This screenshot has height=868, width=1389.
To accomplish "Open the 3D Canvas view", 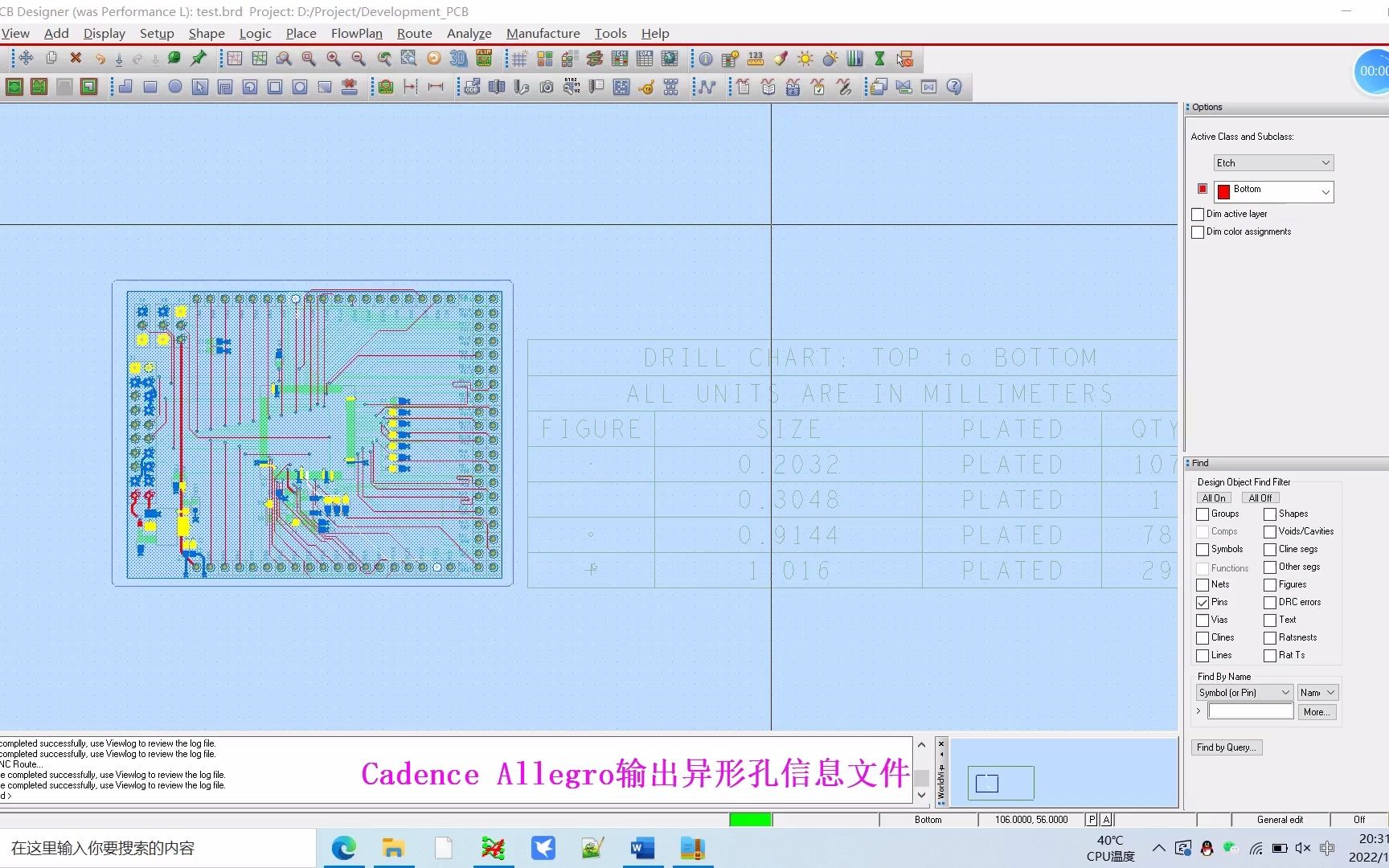I will 458,58.
